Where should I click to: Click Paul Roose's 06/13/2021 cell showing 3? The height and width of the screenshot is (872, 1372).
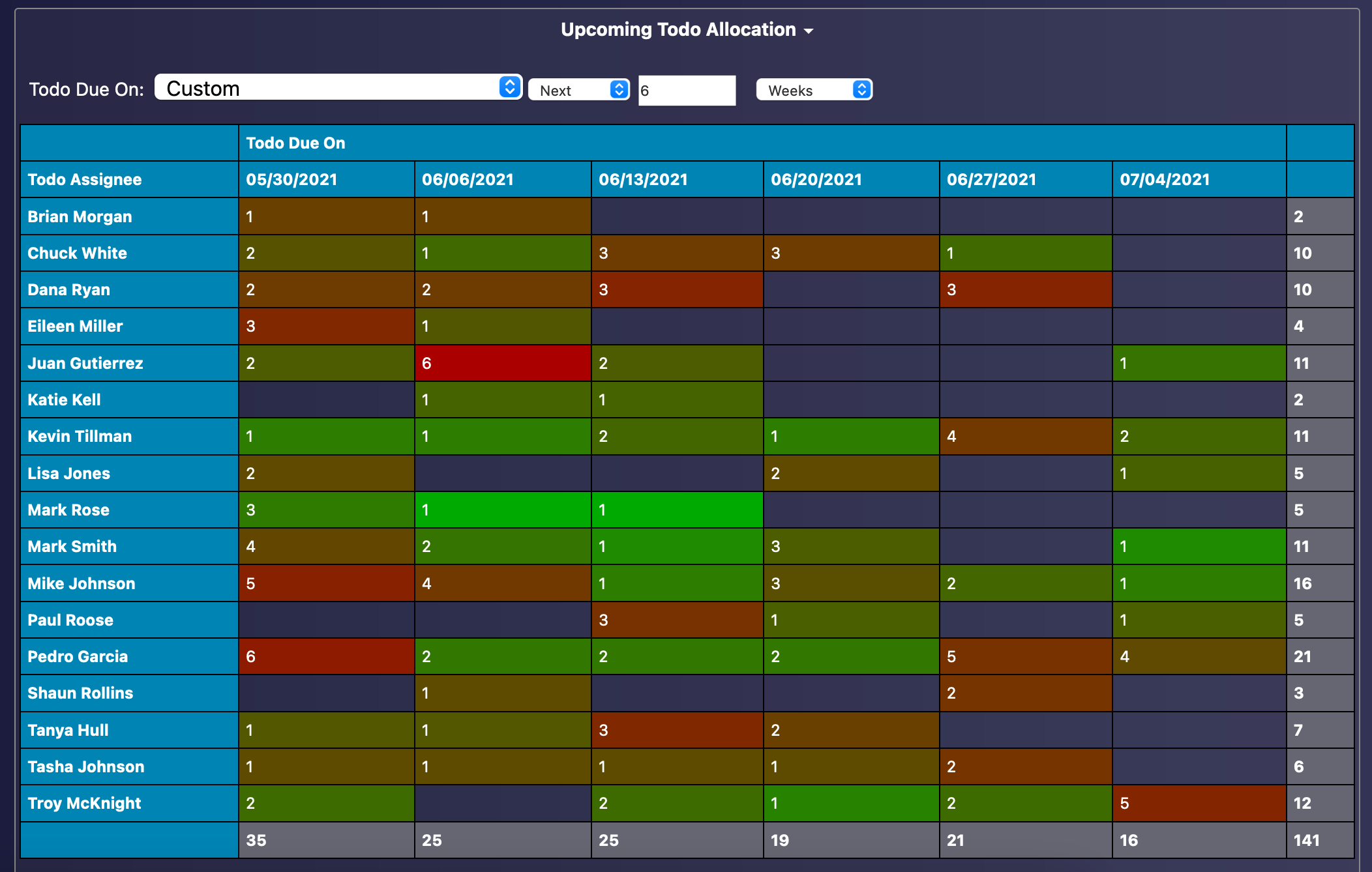(678, 620)
